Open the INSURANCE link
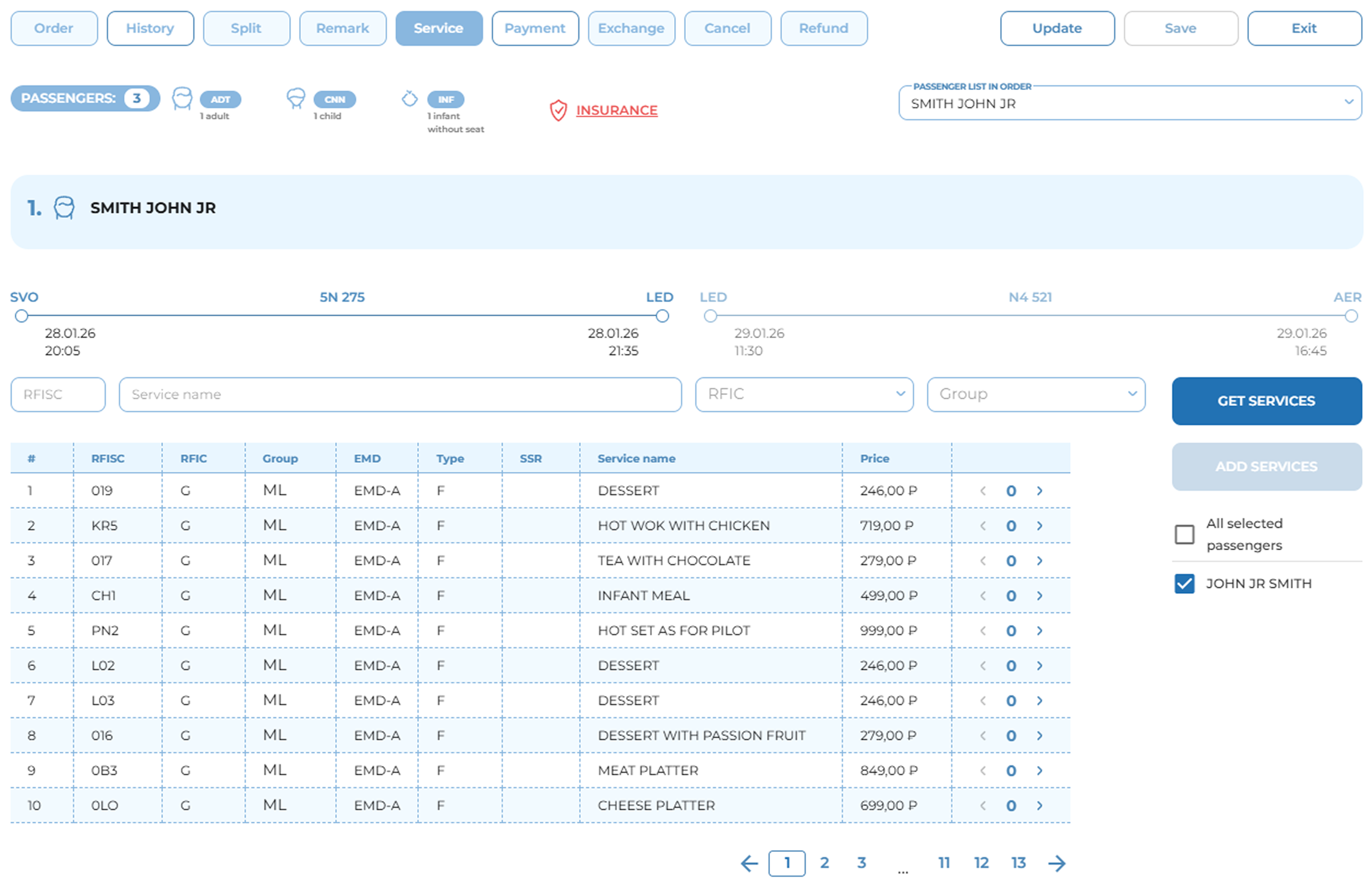 (x=616, y=110)
